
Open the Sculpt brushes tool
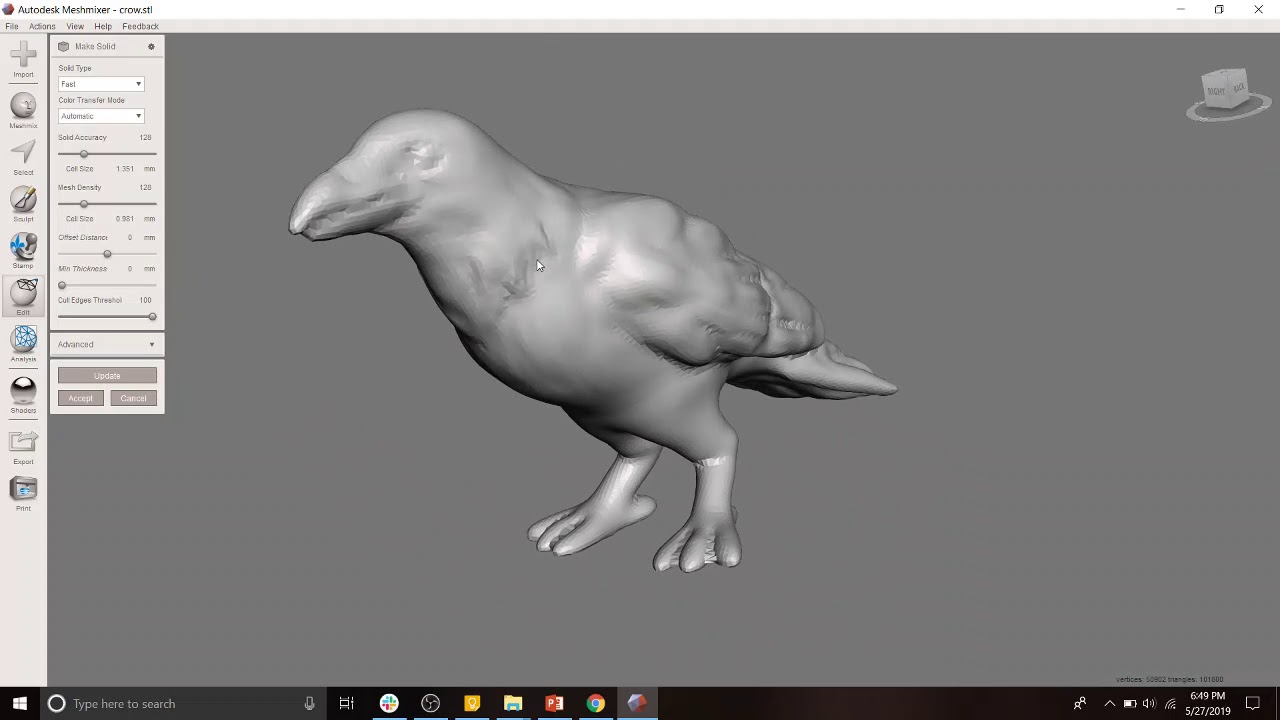23,204
